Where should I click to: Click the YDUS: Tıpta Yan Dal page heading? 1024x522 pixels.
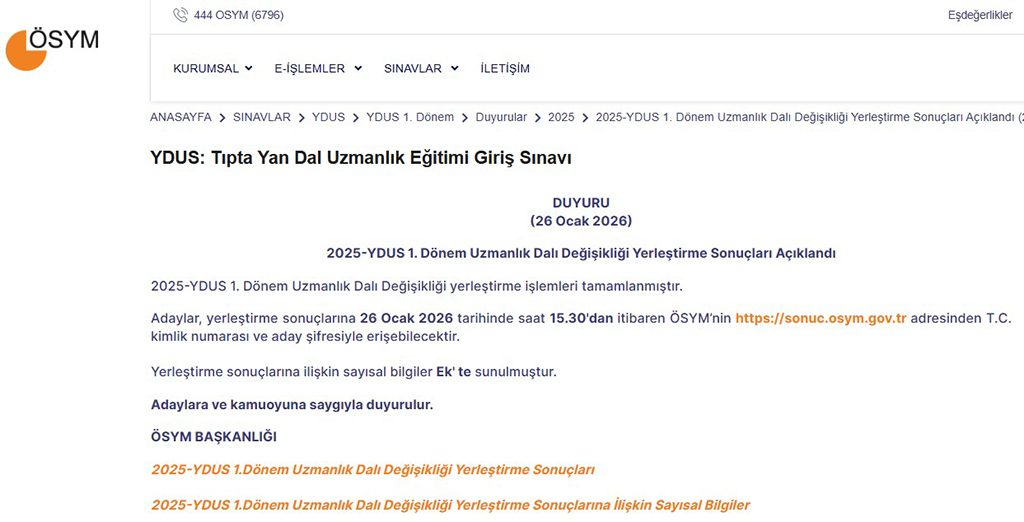pos(360,158)
